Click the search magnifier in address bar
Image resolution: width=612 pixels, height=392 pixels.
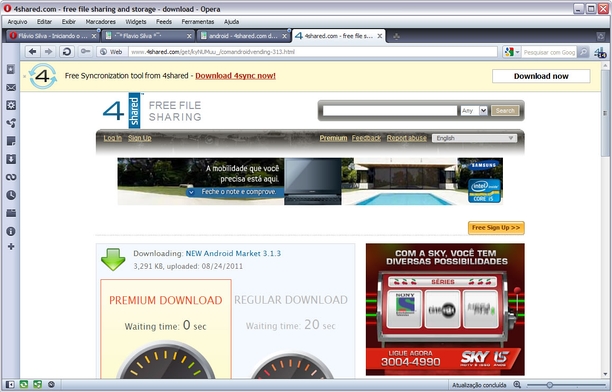tap(583, 52)
